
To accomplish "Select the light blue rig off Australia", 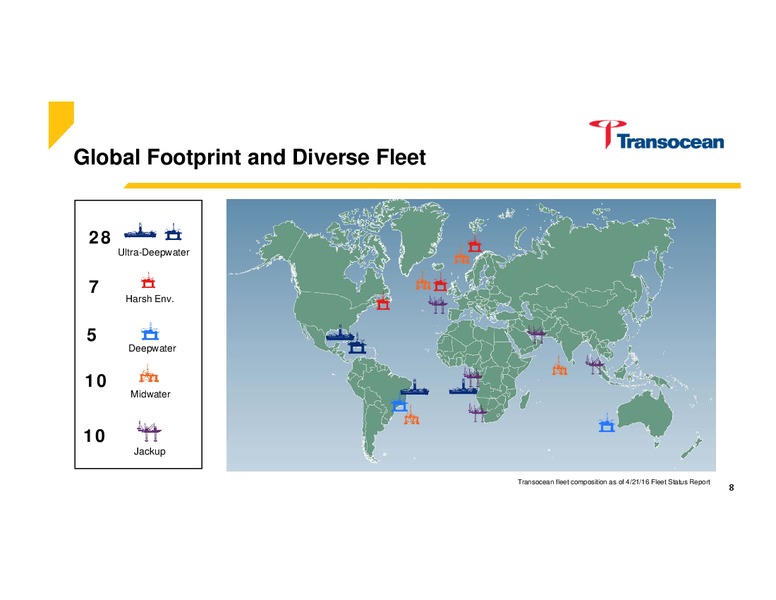I will [x=607, y=423].
